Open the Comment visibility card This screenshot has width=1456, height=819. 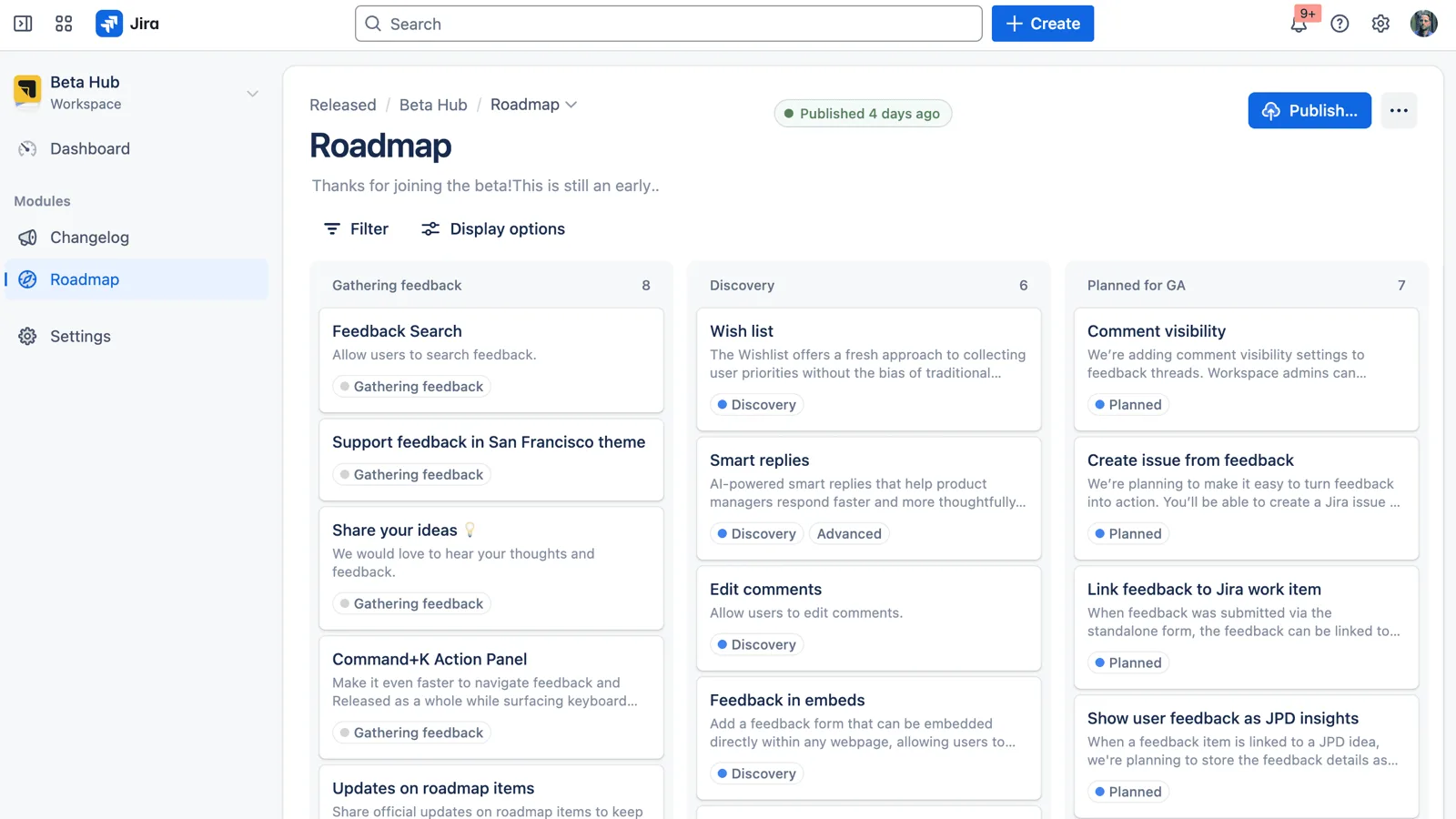coord(1247,369)
